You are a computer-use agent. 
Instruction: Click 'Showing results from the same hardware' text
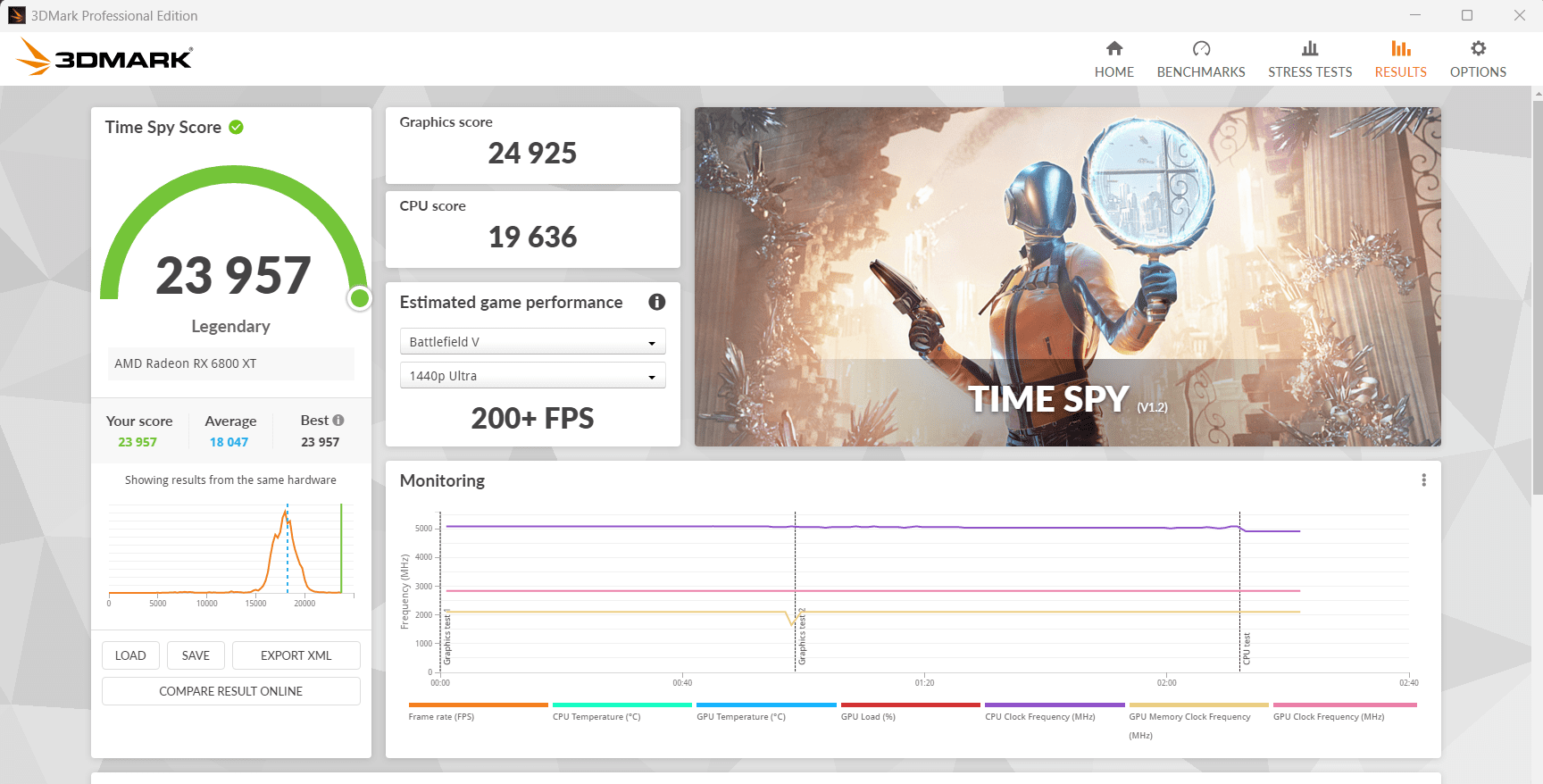point(230,480)
